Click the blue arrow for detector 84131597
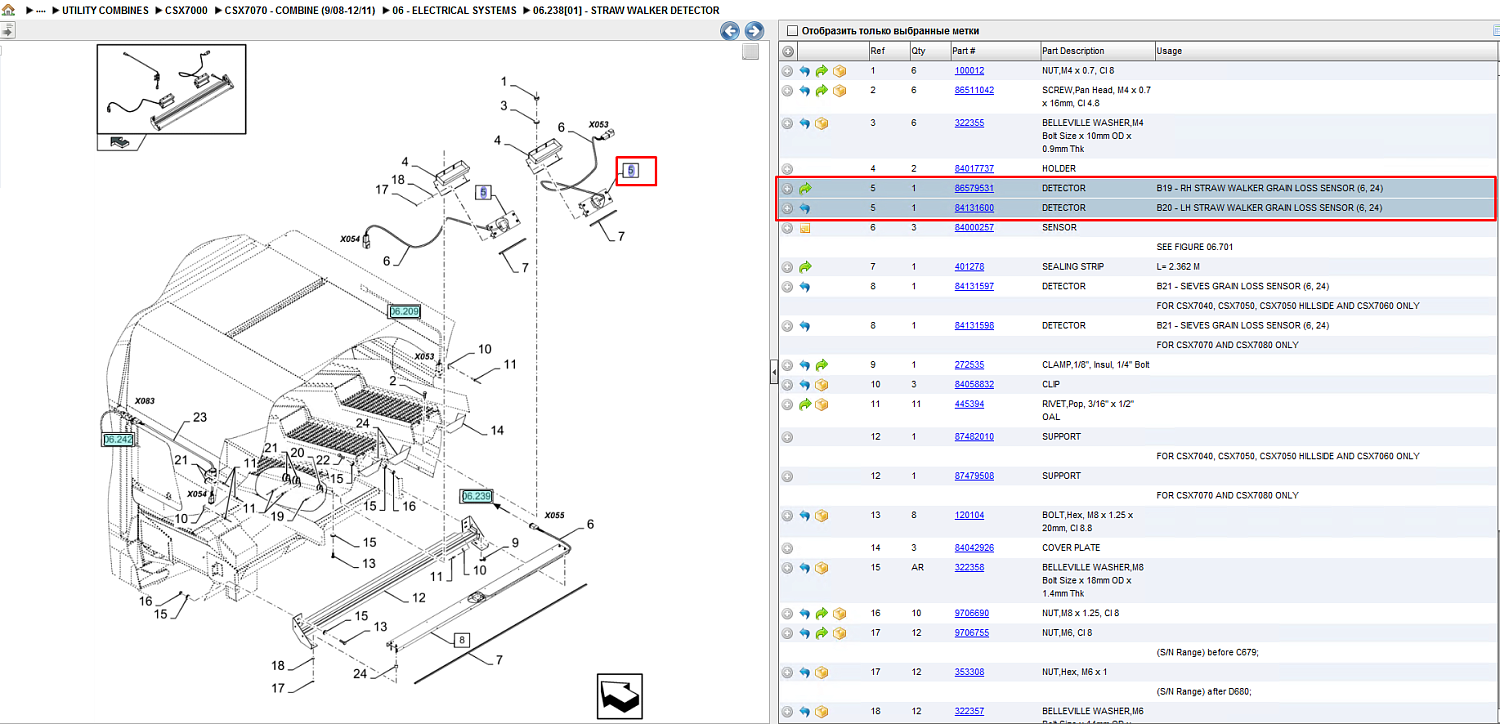Image resolution: width=1500 pixels, height=724 pixels. [x=804, y=287]
